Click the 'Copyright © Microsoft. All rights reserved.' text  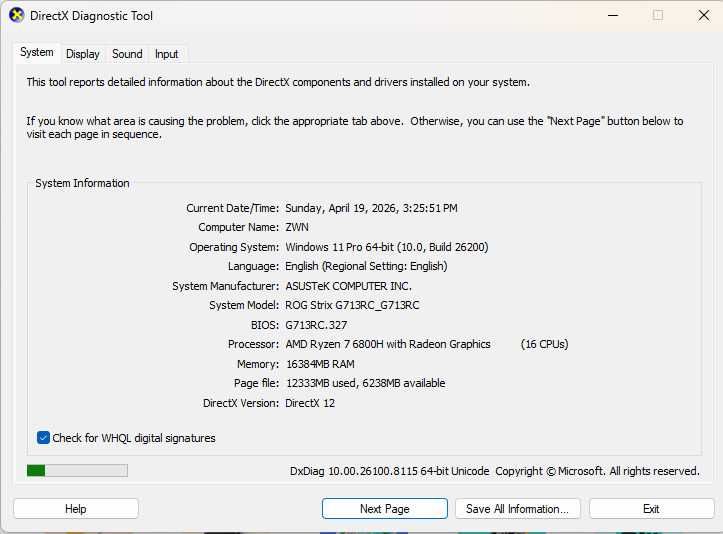point(598,471)
